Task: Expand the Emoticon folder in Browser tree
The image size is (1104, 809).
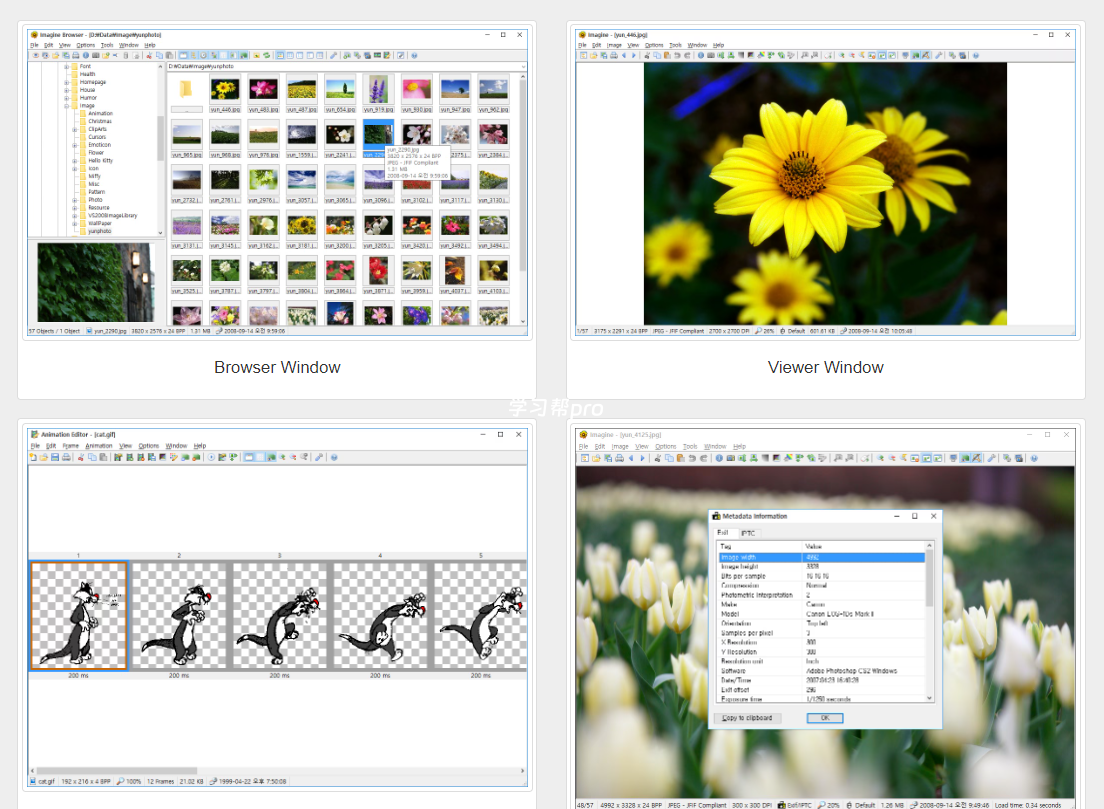Action: pyautogui.click(x=75, y=145)
